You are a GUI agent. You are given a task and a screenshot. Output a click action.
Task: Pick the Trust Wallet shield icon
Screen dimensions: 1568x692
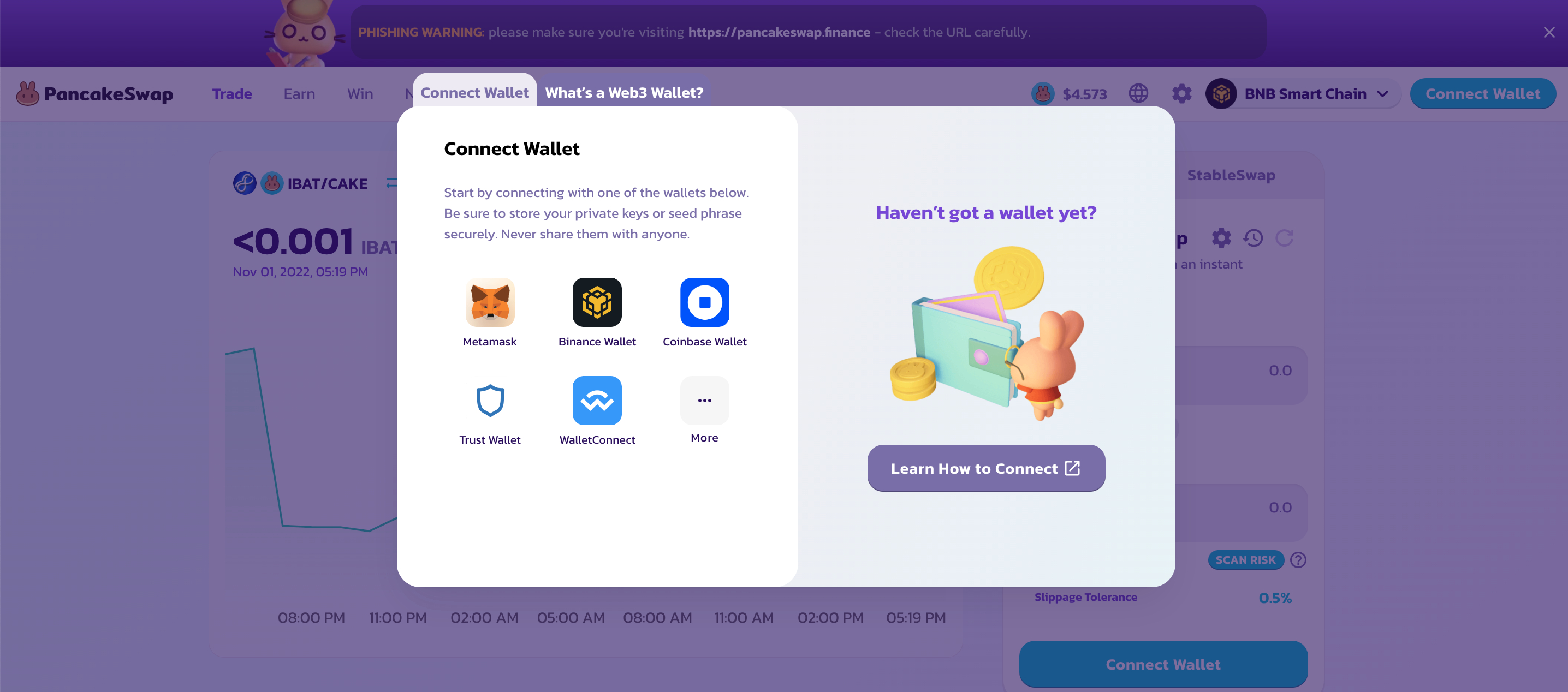[x=489, y=401]
